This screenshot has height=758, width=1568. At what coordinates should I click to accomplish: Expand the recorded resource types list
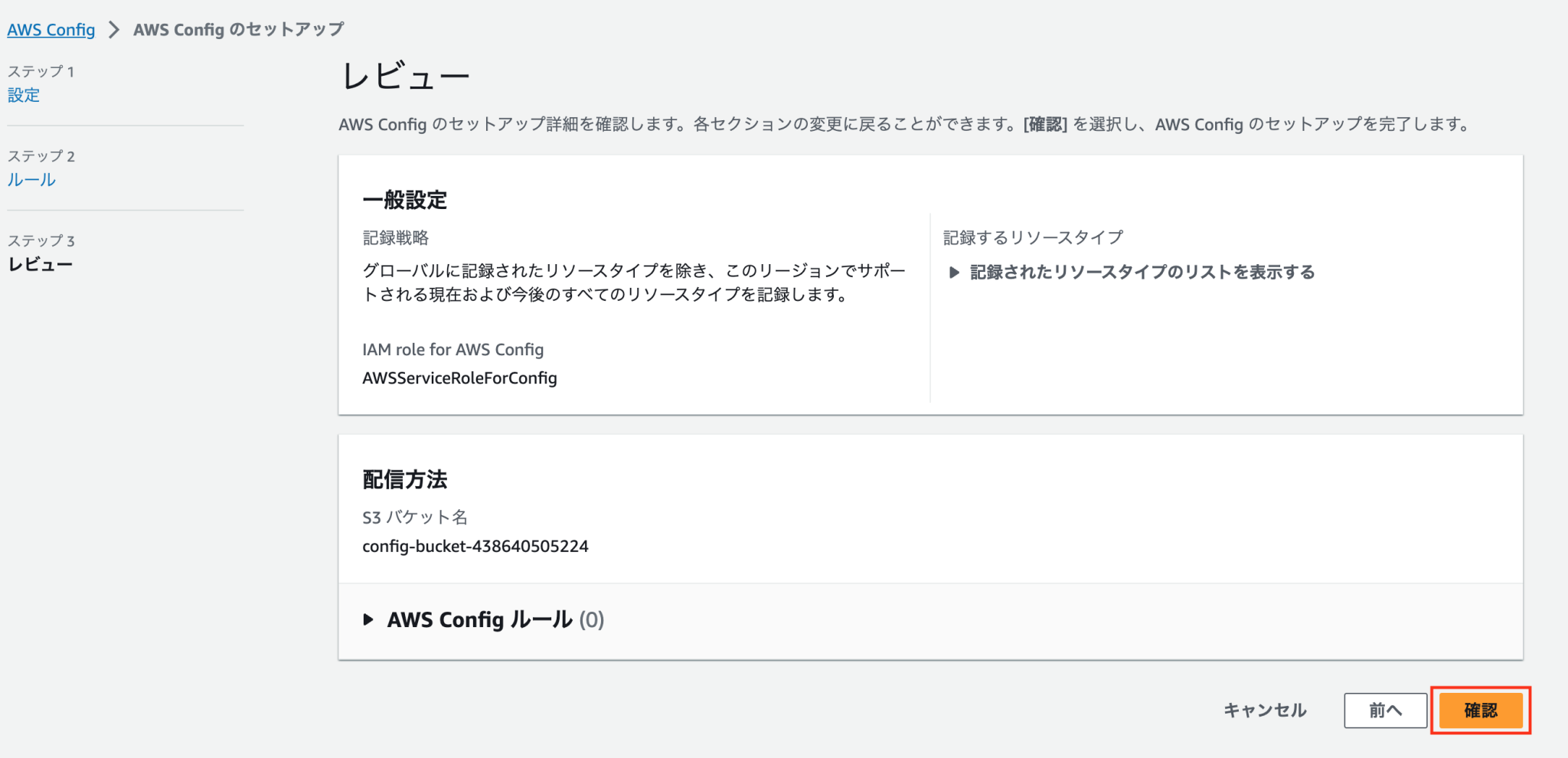[1140, 271]
